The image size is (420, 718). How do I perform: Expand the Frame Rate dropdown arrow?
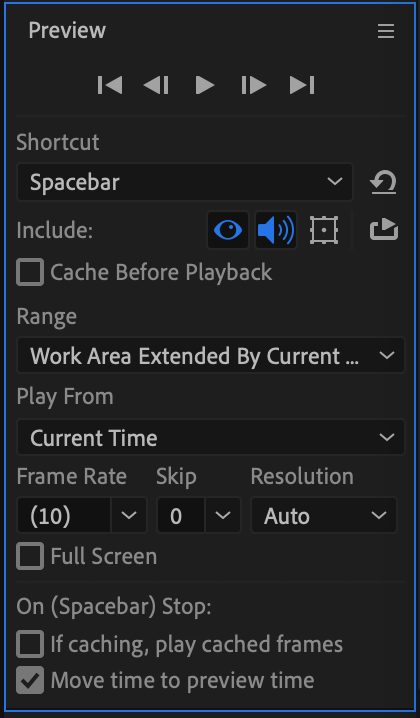point(129,515)
